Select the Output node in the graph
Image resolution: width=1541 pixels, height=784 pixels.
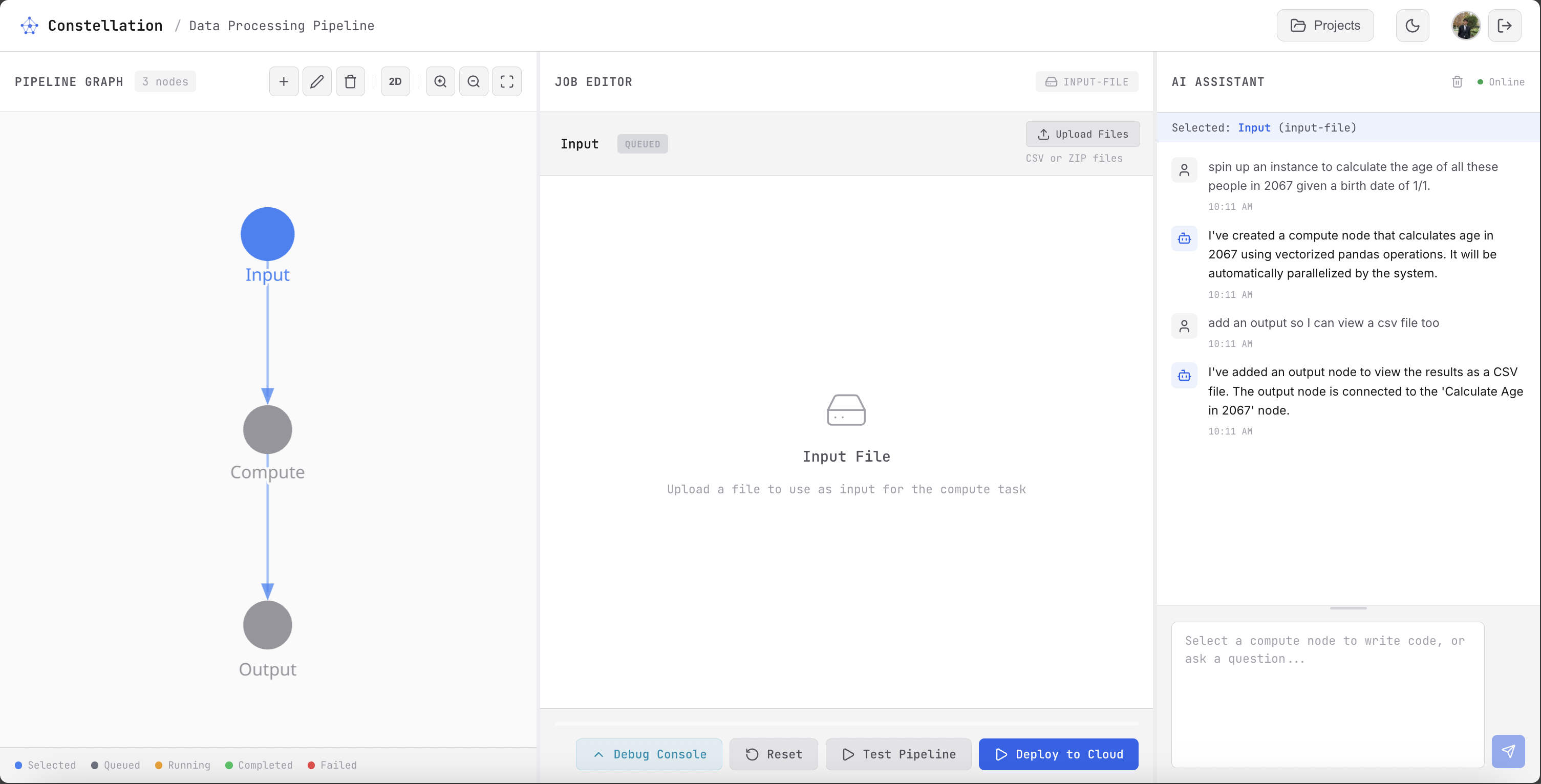tap(267, 625)
